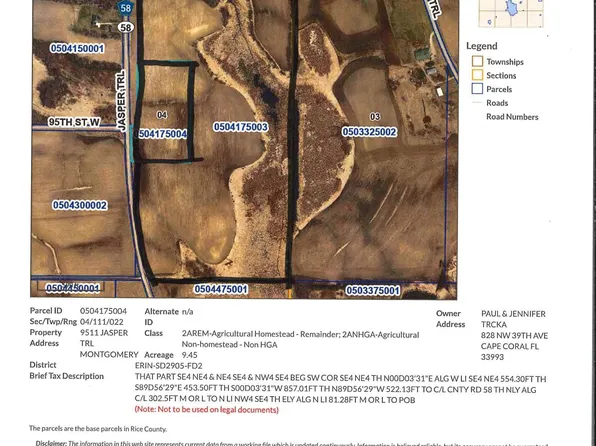Click the Acreage value 9.45
Viewport: 596px width, 446px height.
(x=189, y=355)
